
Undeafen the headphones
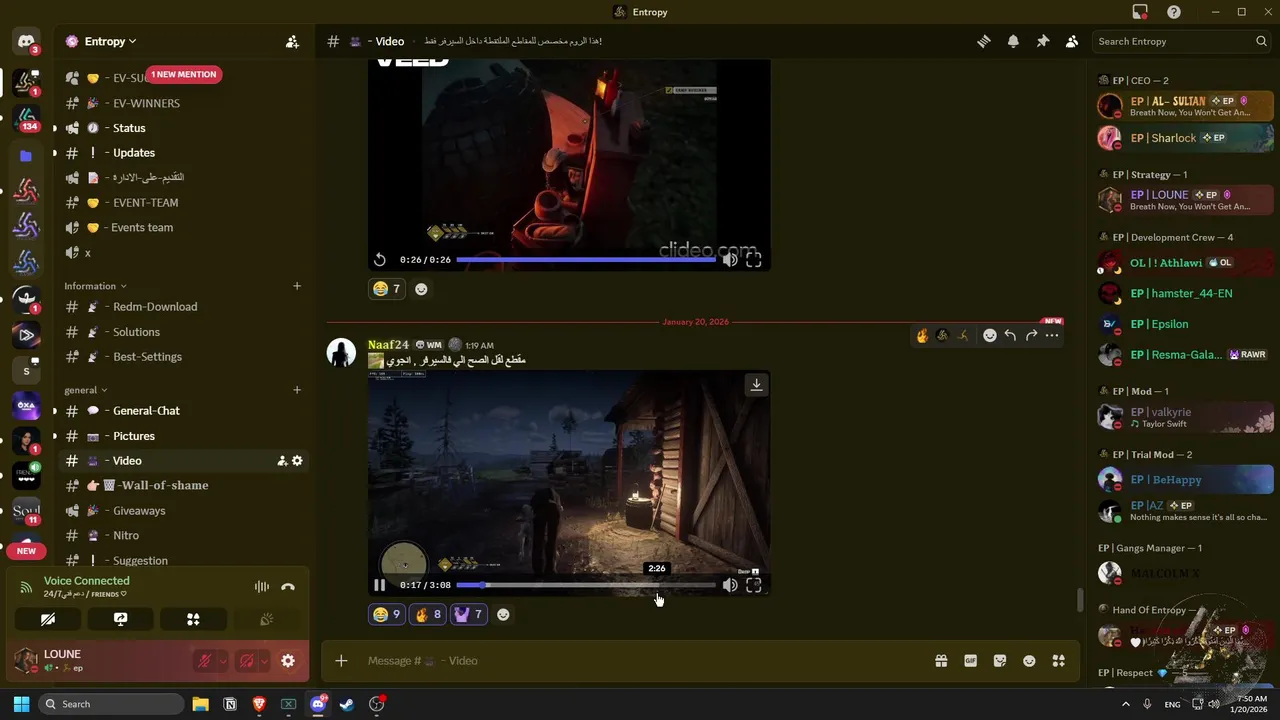pos(246,661)
